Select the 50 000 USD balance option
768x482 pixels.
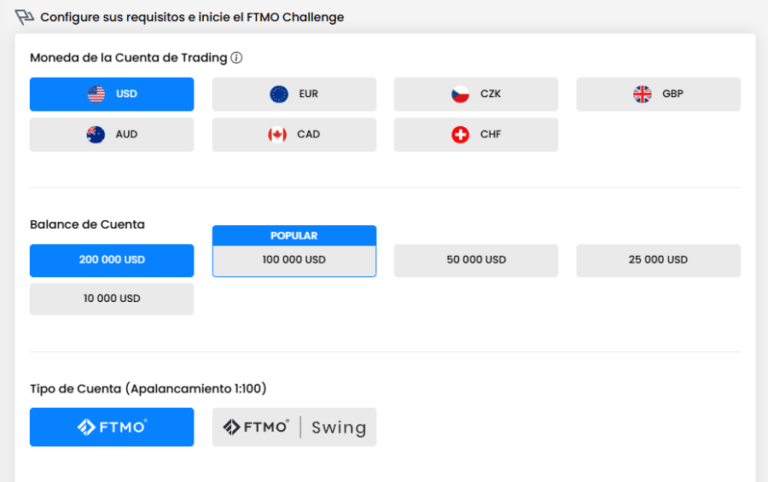click(x=476, y=260)
